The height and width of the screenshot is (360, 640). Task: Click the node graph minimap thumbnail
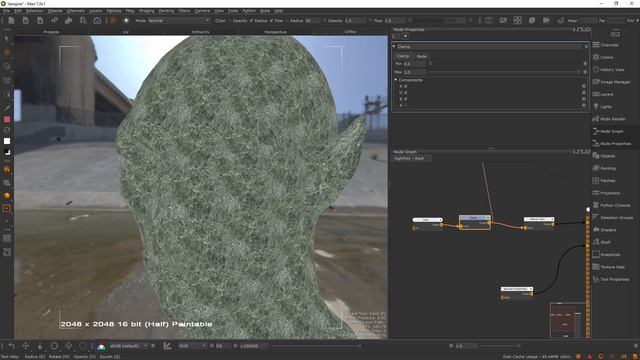click(567, 320)
